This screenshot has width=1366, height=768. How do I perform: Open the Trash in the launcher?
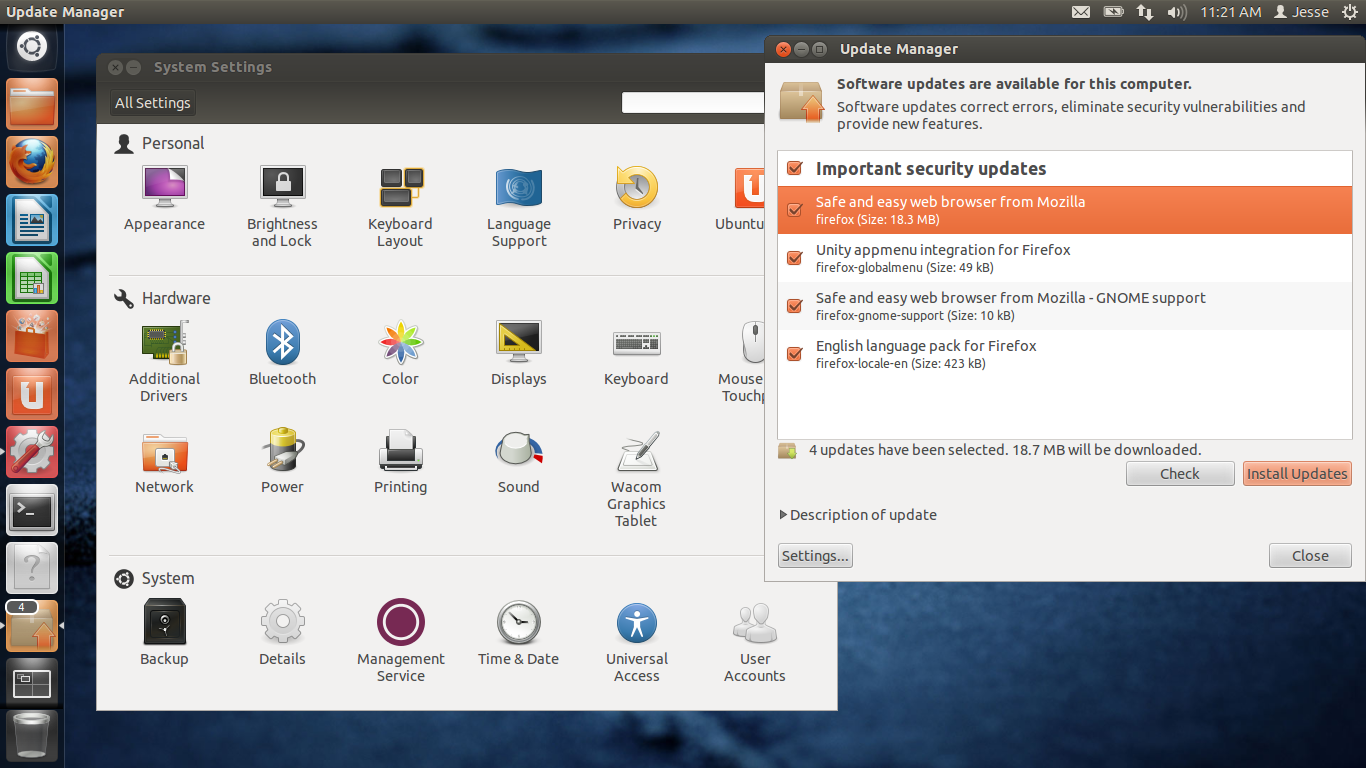point(32,736)
